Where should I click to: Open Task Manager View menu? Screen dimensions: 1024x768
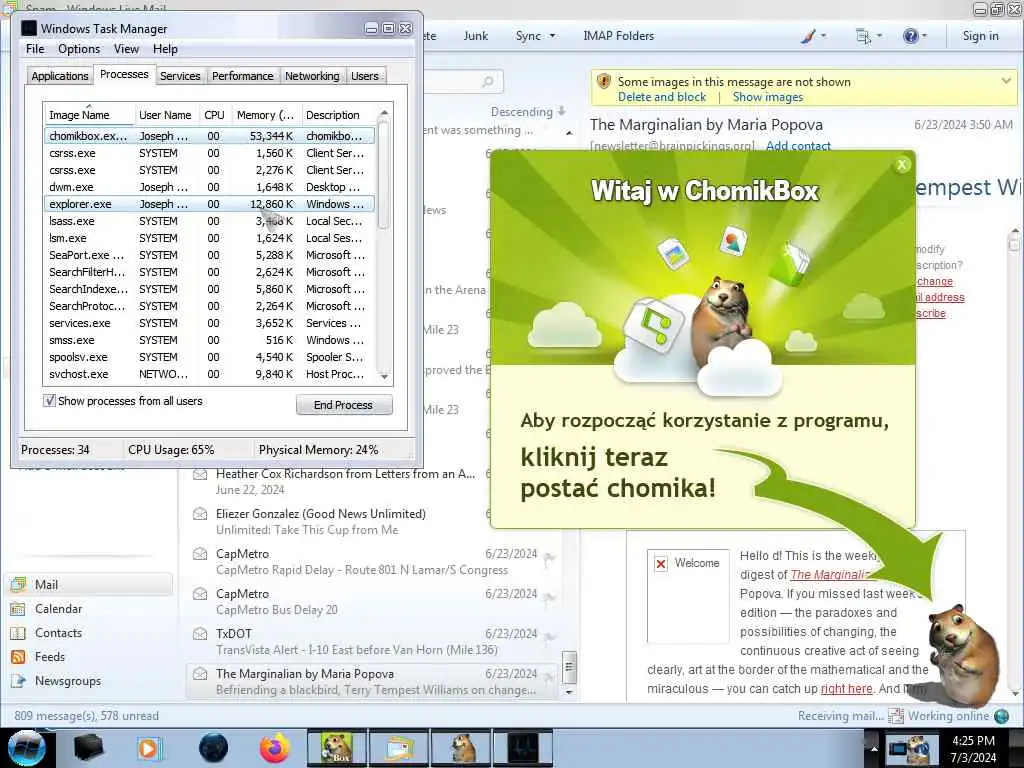(x=126, y=49)
